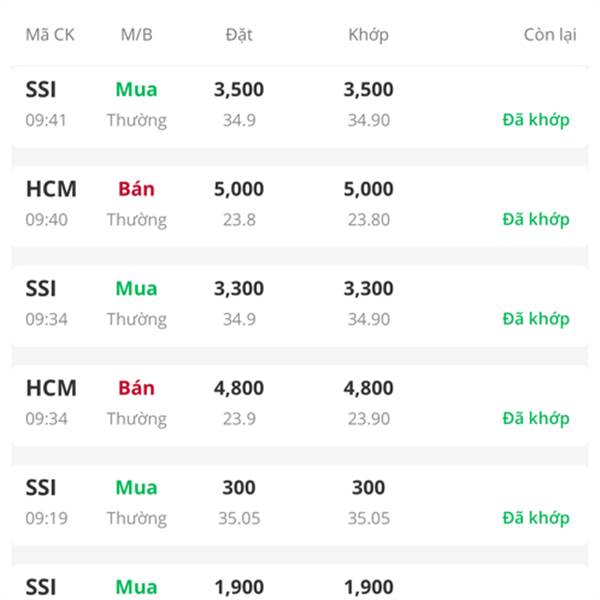
Task: Tap Đã khớp status of 300 SSI order
Action: 536,518
